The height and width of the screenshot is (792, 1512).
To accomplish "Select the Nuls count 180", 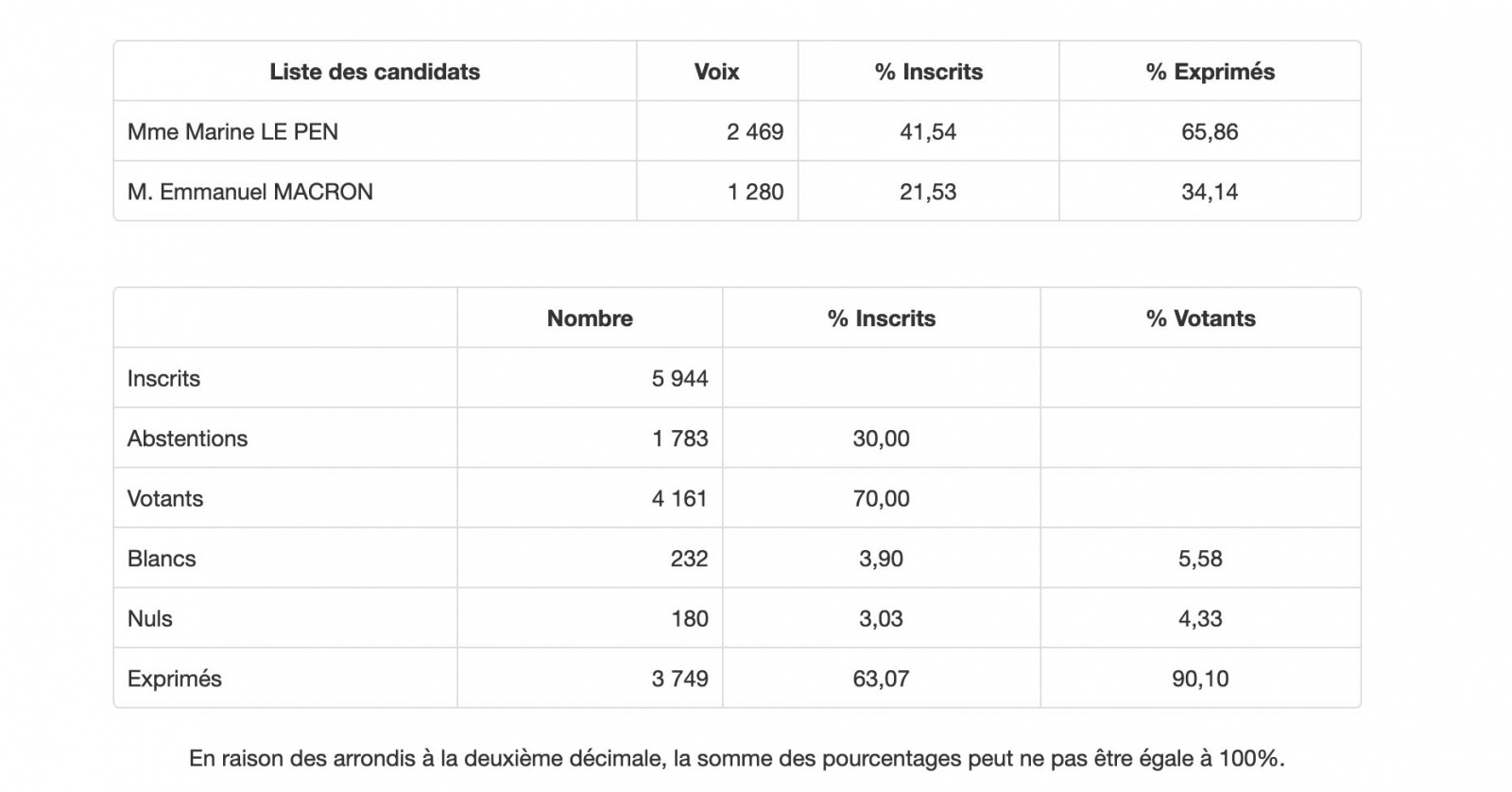I will coord(689,619).
